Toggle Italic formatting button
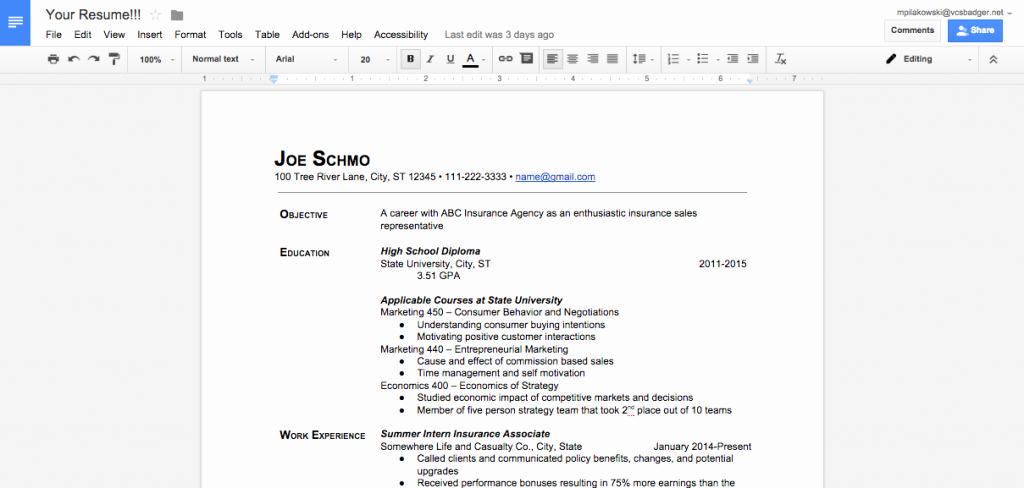This screenshot has width=1024, height=488. [x=430, y=59]
